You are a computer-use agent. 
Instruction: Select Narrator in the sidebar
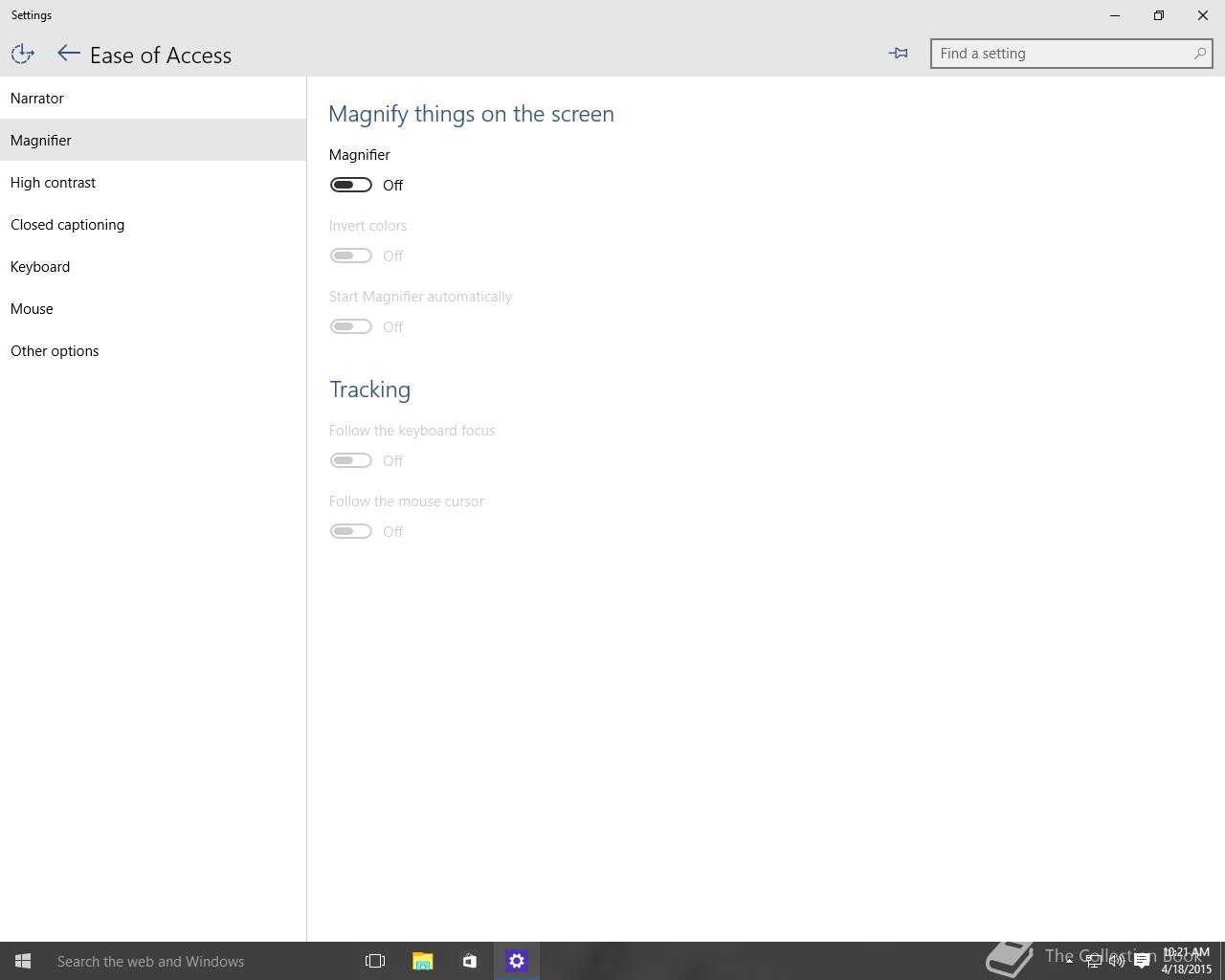(x=153, y=98)
